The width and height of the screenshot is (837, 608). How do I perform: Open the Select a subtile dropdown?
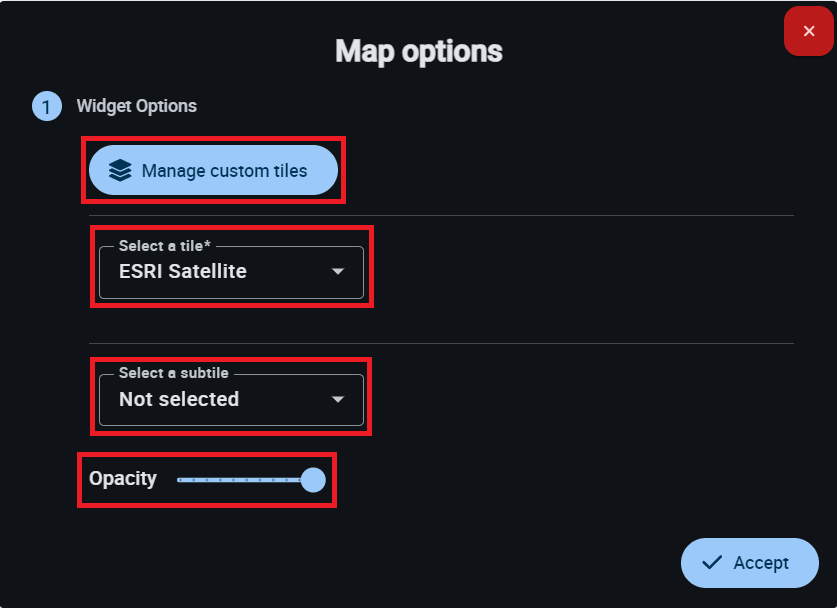pos(231,400)
